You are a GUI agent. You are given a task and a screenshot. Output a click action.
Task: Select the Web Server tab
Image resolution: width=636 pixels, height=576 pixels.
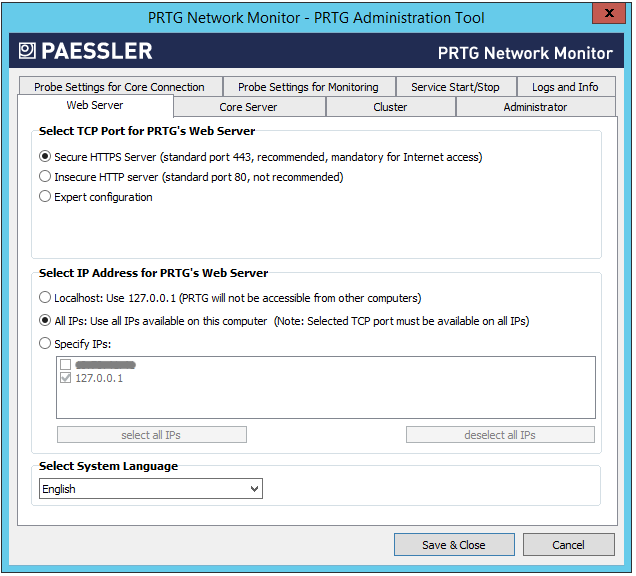tap(95, 105)
